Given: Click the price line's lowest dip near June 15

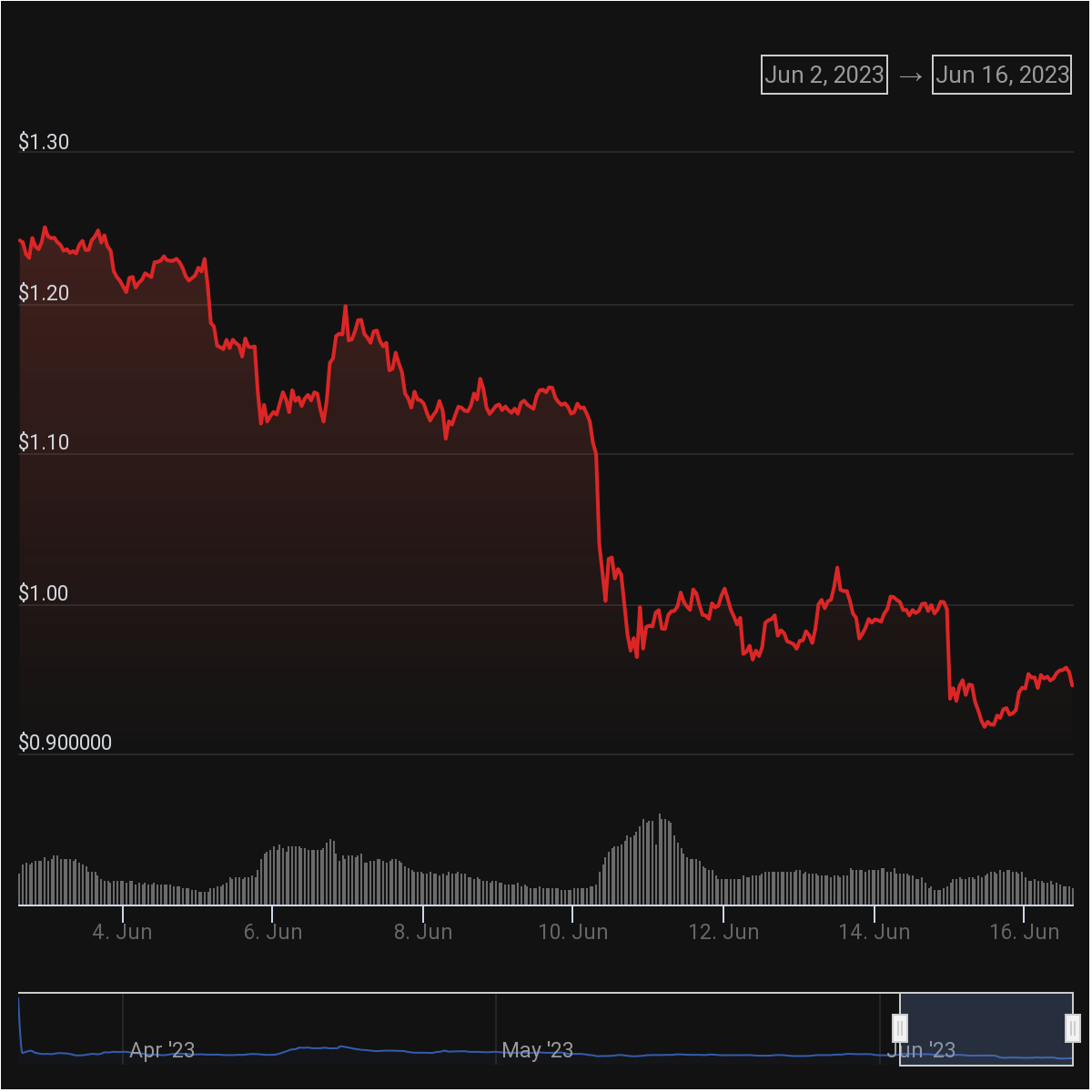Looking at the screenshot, I should [986, 726].
